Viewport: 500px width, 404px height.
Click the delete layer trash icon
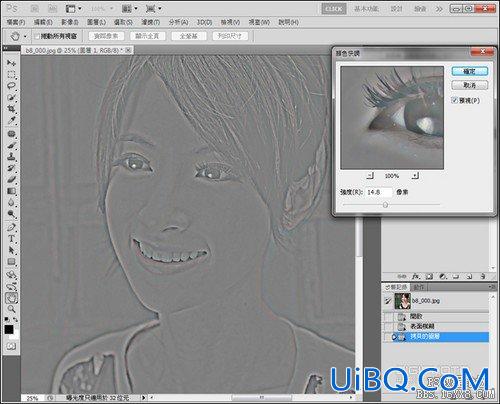point(483,276)
